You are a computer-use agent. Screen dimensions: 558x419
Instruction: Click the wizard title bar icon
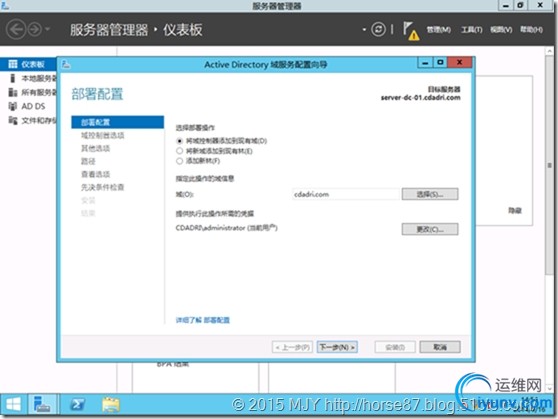66,64
